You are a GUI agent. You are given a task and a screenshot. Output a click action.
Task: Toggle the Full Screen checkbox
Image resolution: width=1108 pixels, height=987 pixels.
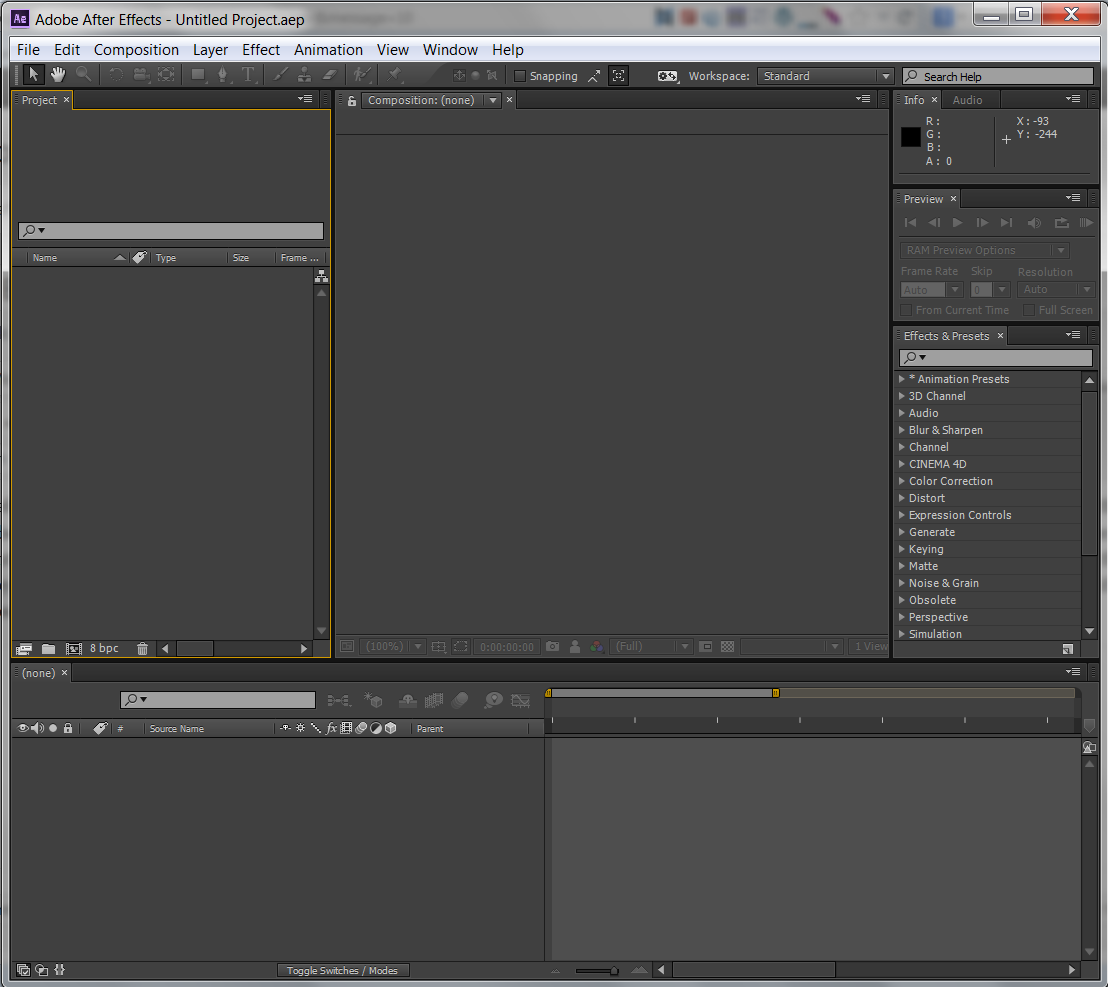pos(1029,310)
